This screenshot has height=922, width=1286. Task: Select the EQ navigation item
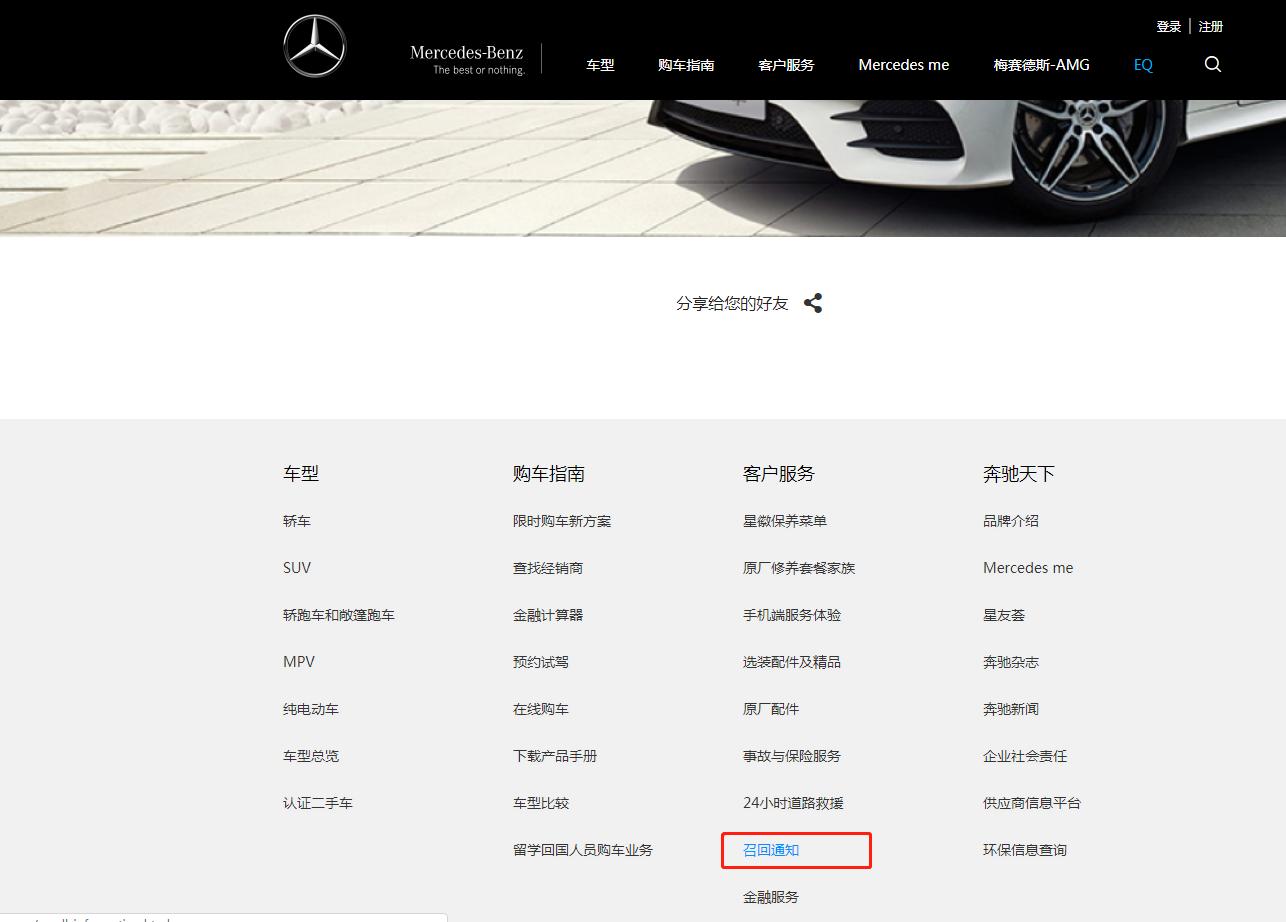coord(1143,65)
